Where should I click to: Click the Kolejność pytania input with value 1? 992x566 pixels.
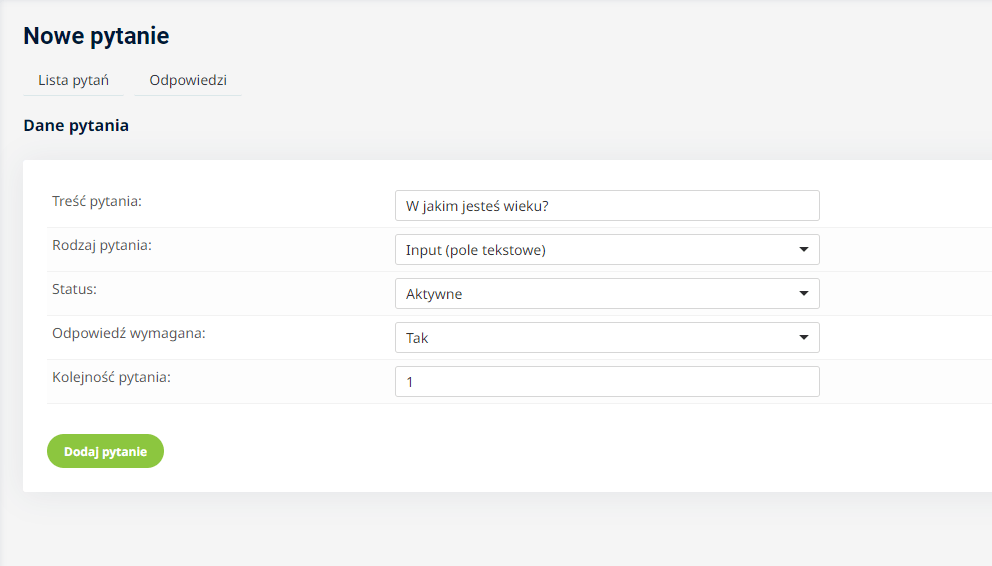coord(606,382)
